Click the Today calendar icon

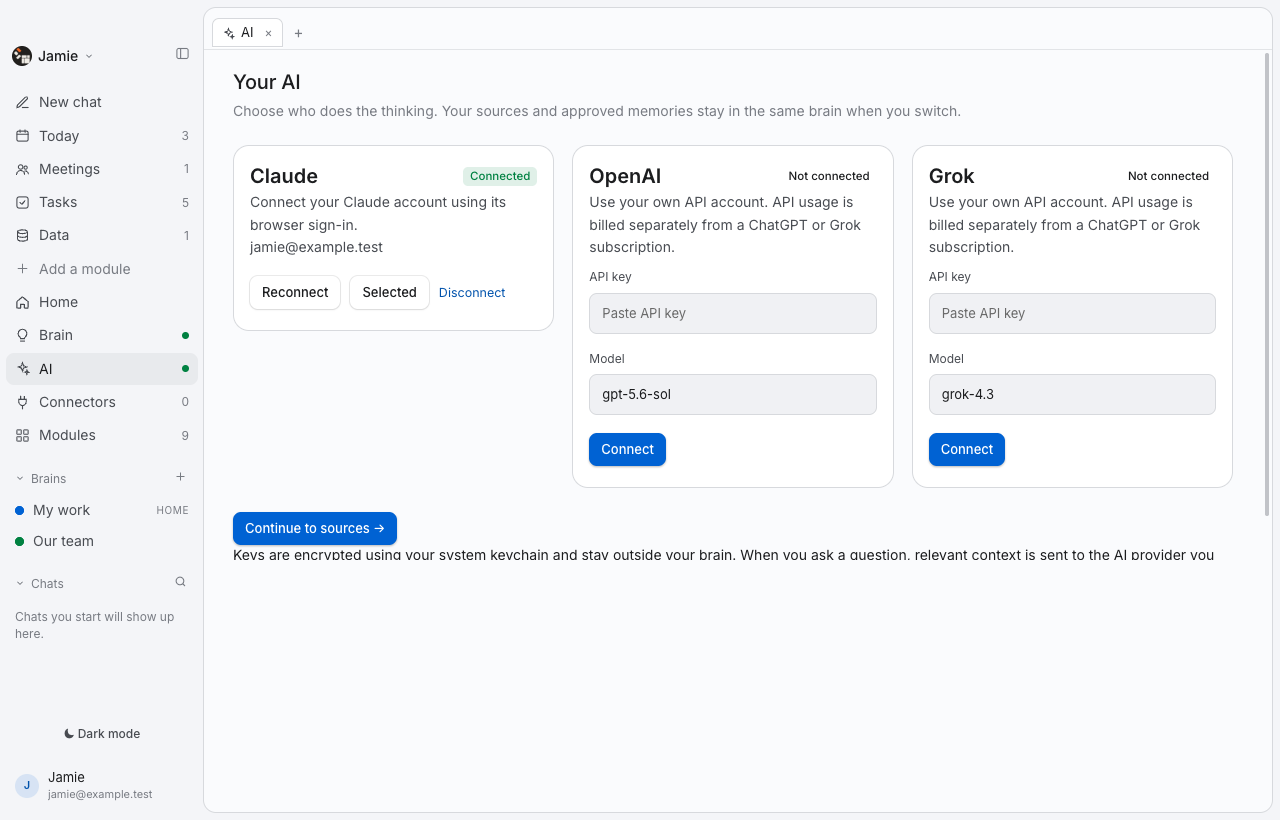[22, 136]
